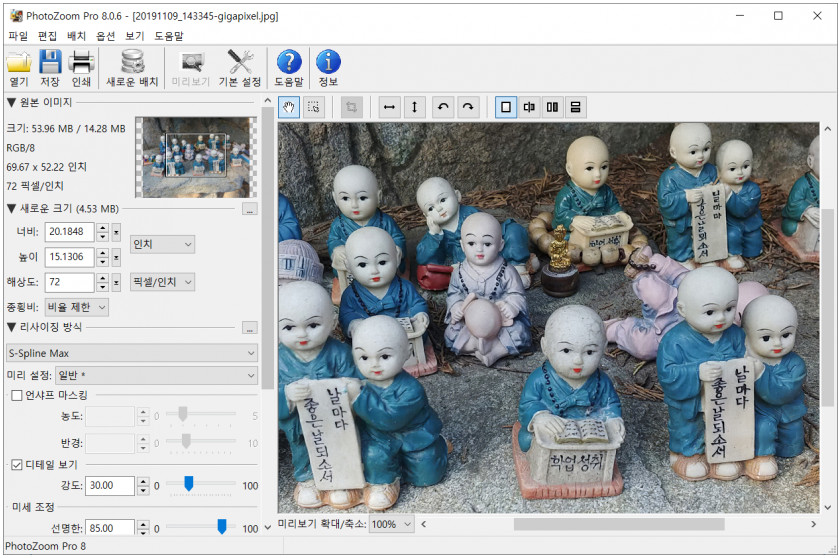Rotate image clockwise with arrow icon

[x=467, y=107]
